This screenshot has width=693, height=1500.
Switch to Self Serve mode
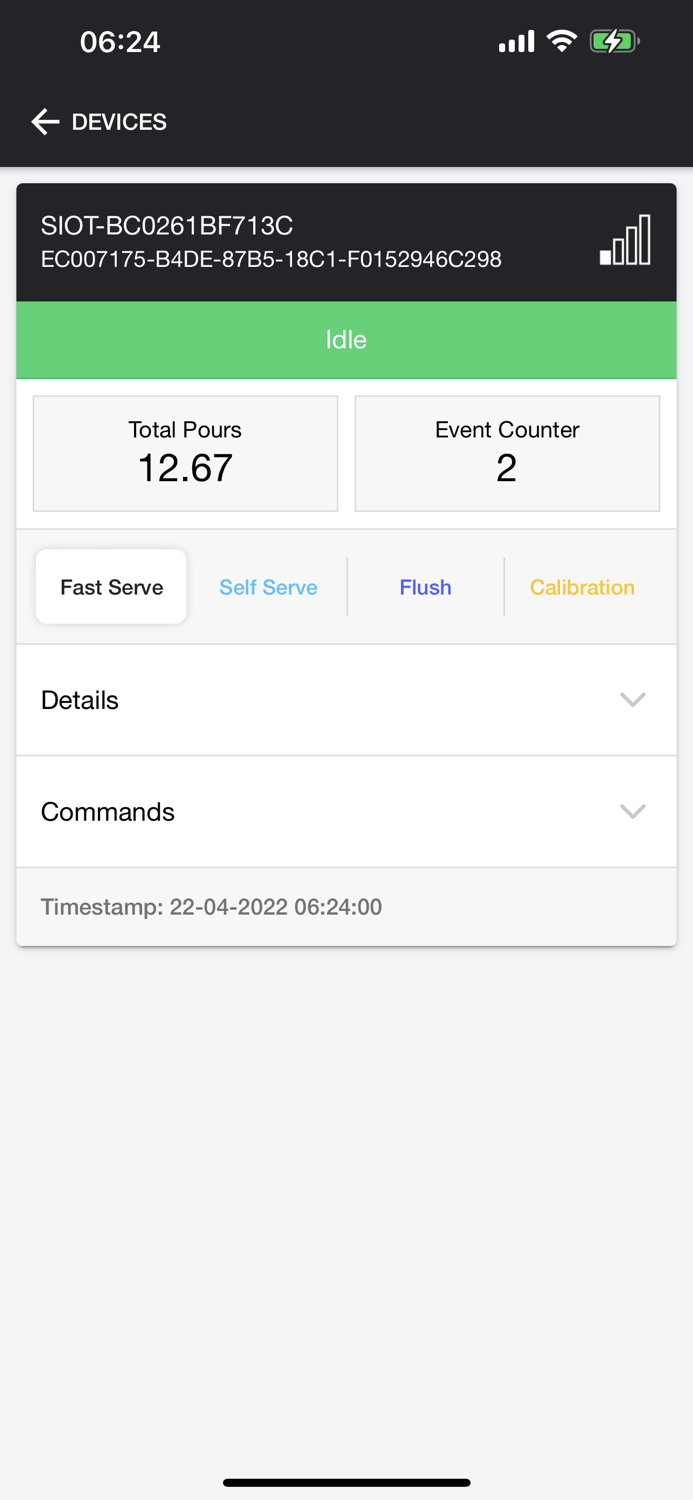[268, 587]
